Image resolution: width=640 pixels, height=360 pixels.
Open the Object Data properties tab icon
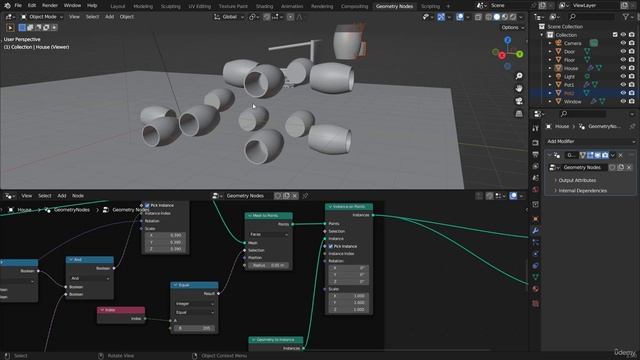[x=536, y=277]
